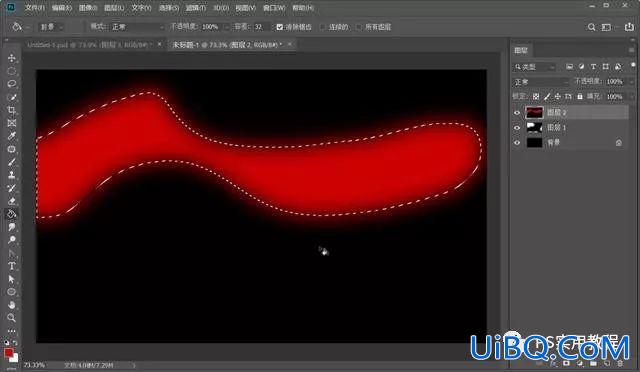
Task: Select the Elliptical Marquee tool
Action: pyautogui.click(x=11, y=71)
